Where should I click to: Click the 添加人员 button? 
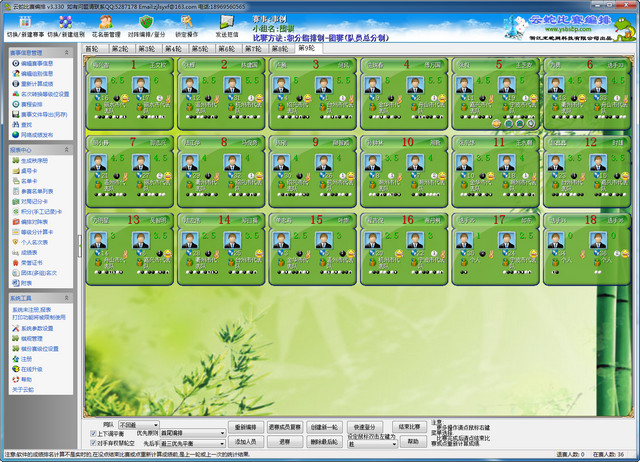246,442
